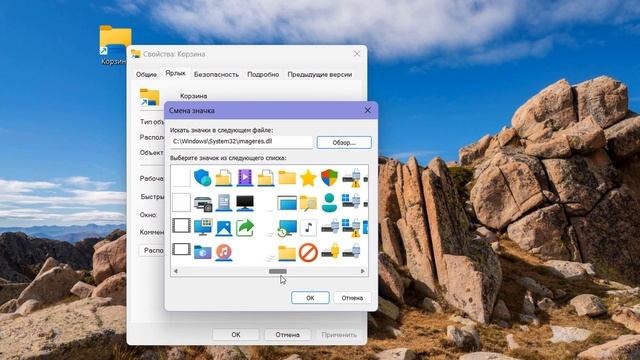Select the Windows-logo drive with padlock and warning
This screenshot has width=640, height=360.
point(351,227)
